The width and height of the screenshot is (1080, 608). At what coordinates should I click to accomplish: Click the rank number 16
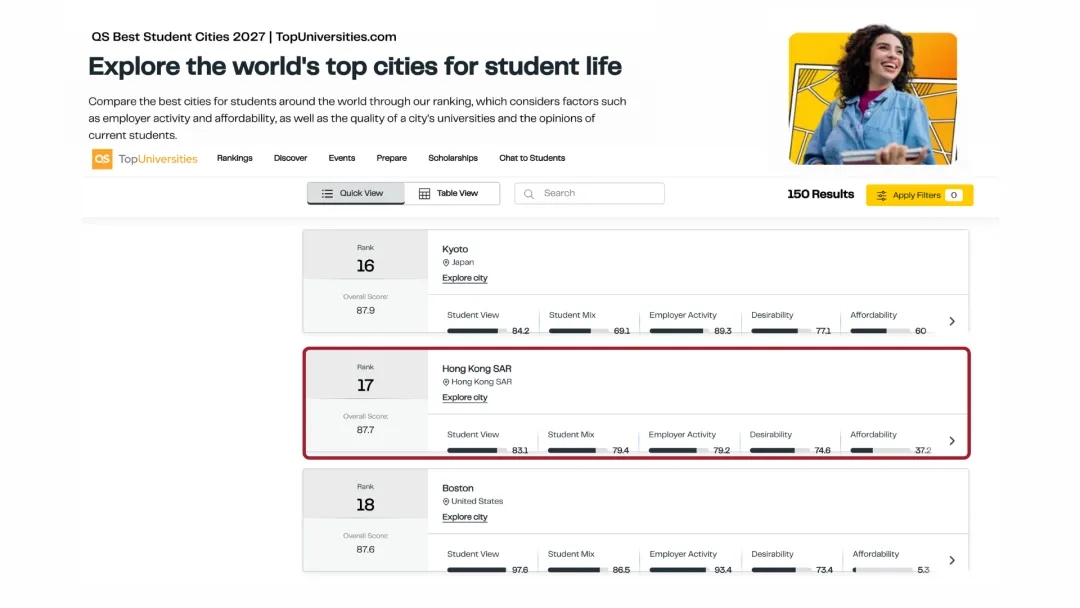365,266
